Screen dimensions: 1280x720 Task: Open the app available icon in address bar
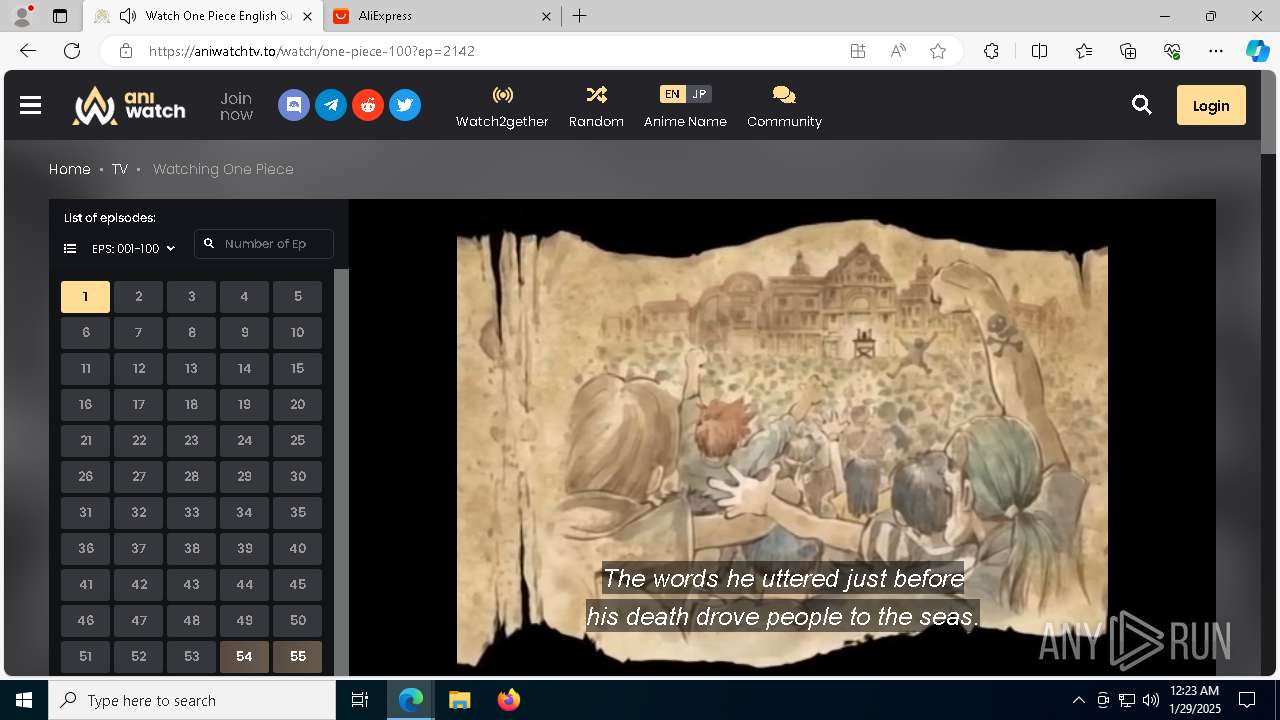pos(858,51)
